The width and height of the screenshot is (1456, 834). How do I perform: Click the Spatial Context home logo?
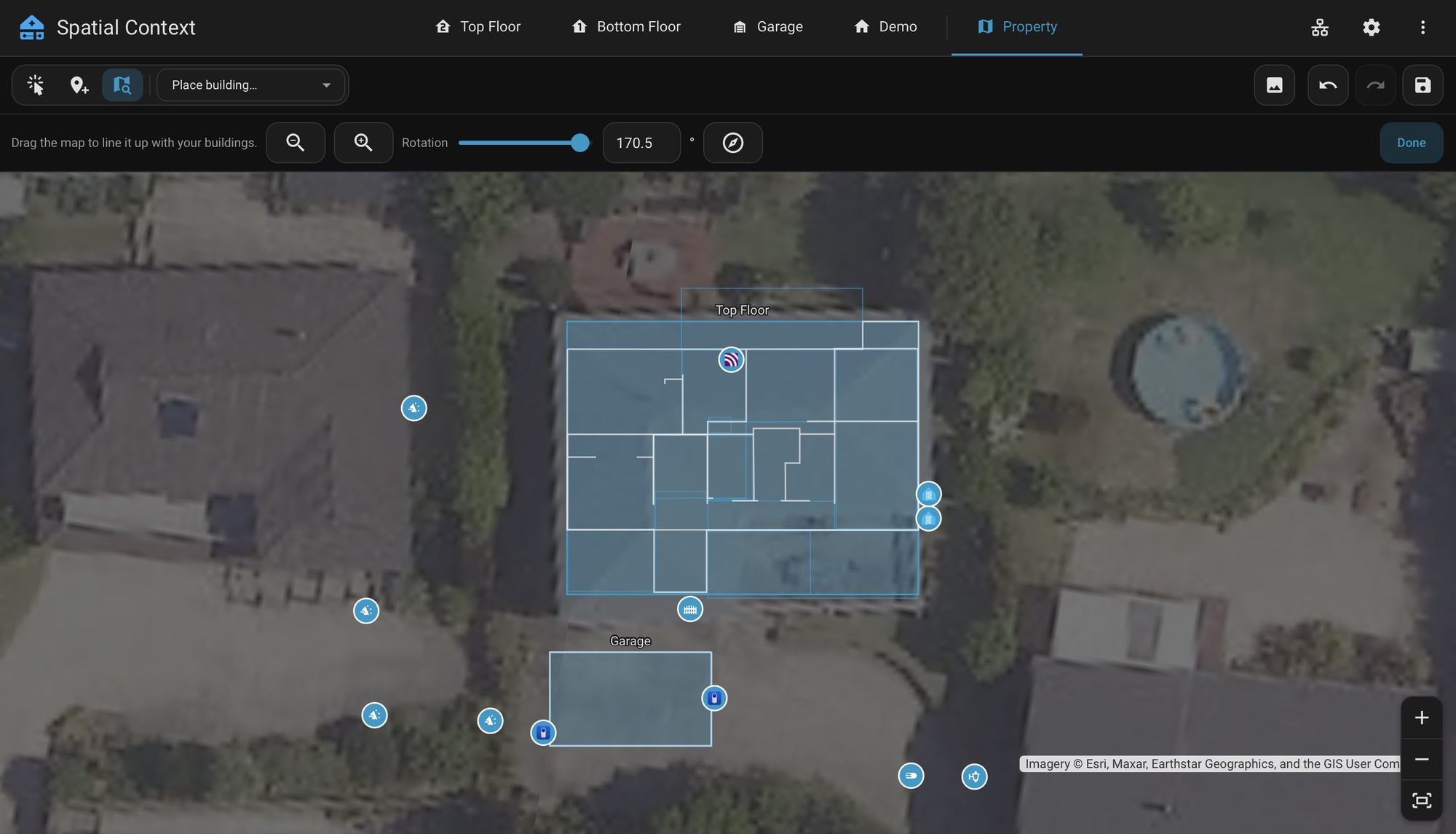pyautogui.click(x=31, y=28)
